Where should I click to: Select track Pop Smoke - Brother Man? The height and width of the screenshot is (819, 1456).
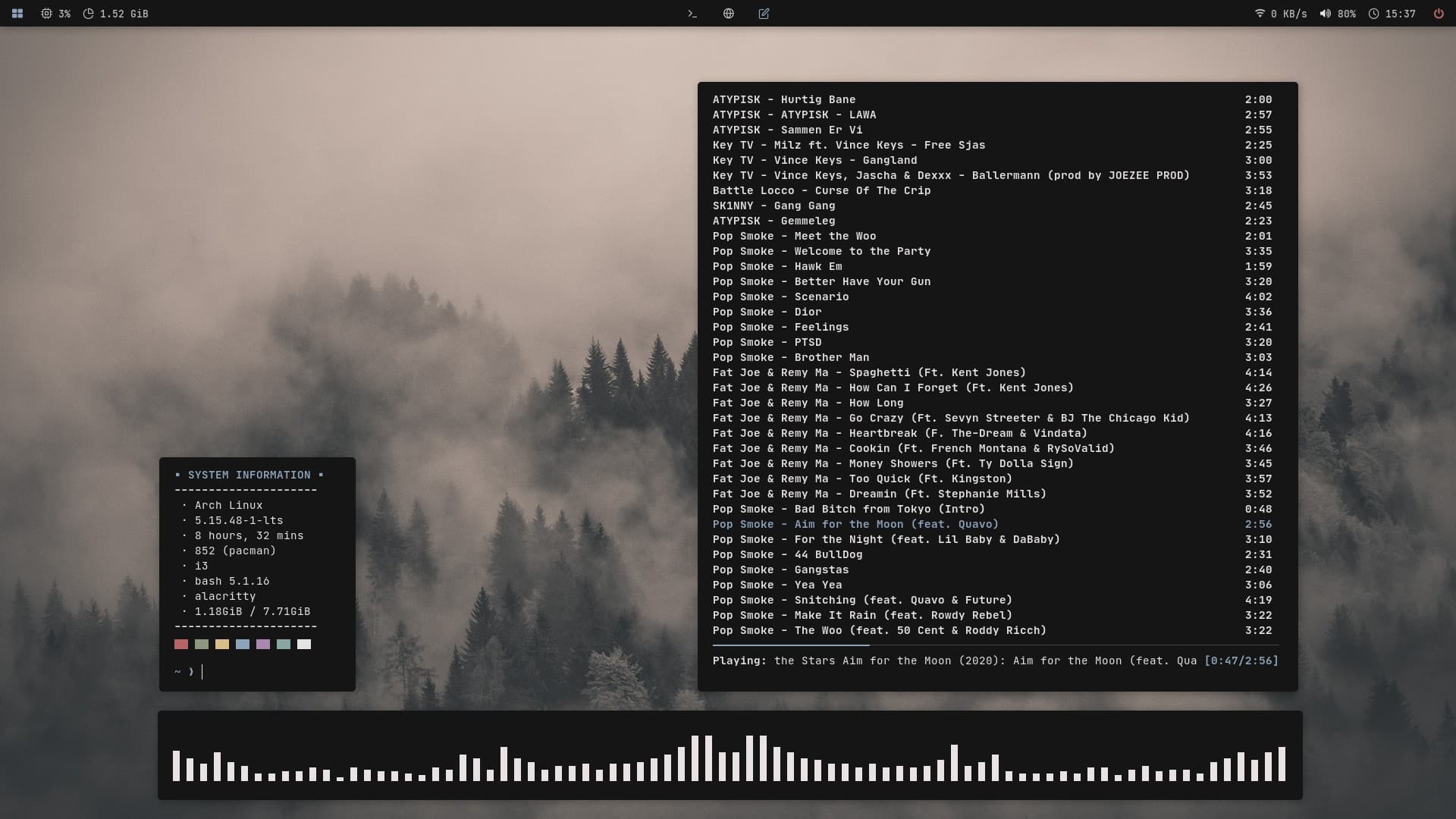pyautogui.click(x=993, y=357)
